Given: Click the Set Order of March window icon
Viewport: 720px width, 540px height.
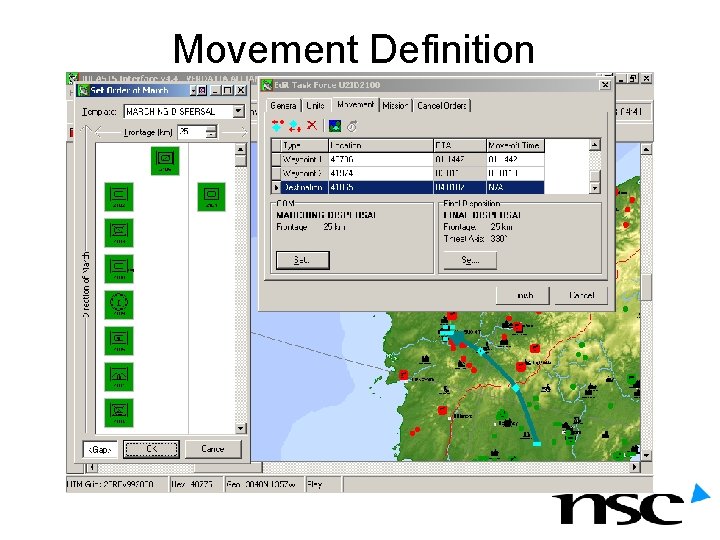Looking at the screenshot, I should tap(83, 90).
